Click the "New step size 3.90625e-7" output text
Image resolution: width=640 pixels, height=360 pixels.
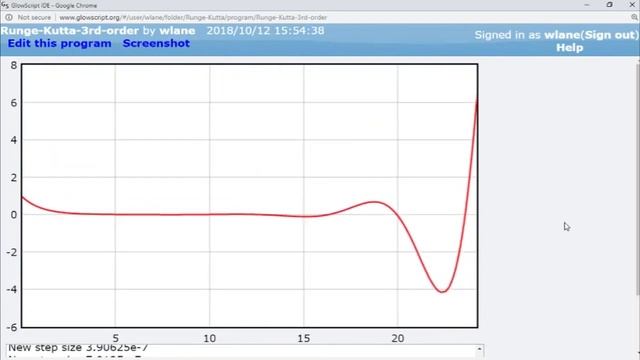click(78, 348)
